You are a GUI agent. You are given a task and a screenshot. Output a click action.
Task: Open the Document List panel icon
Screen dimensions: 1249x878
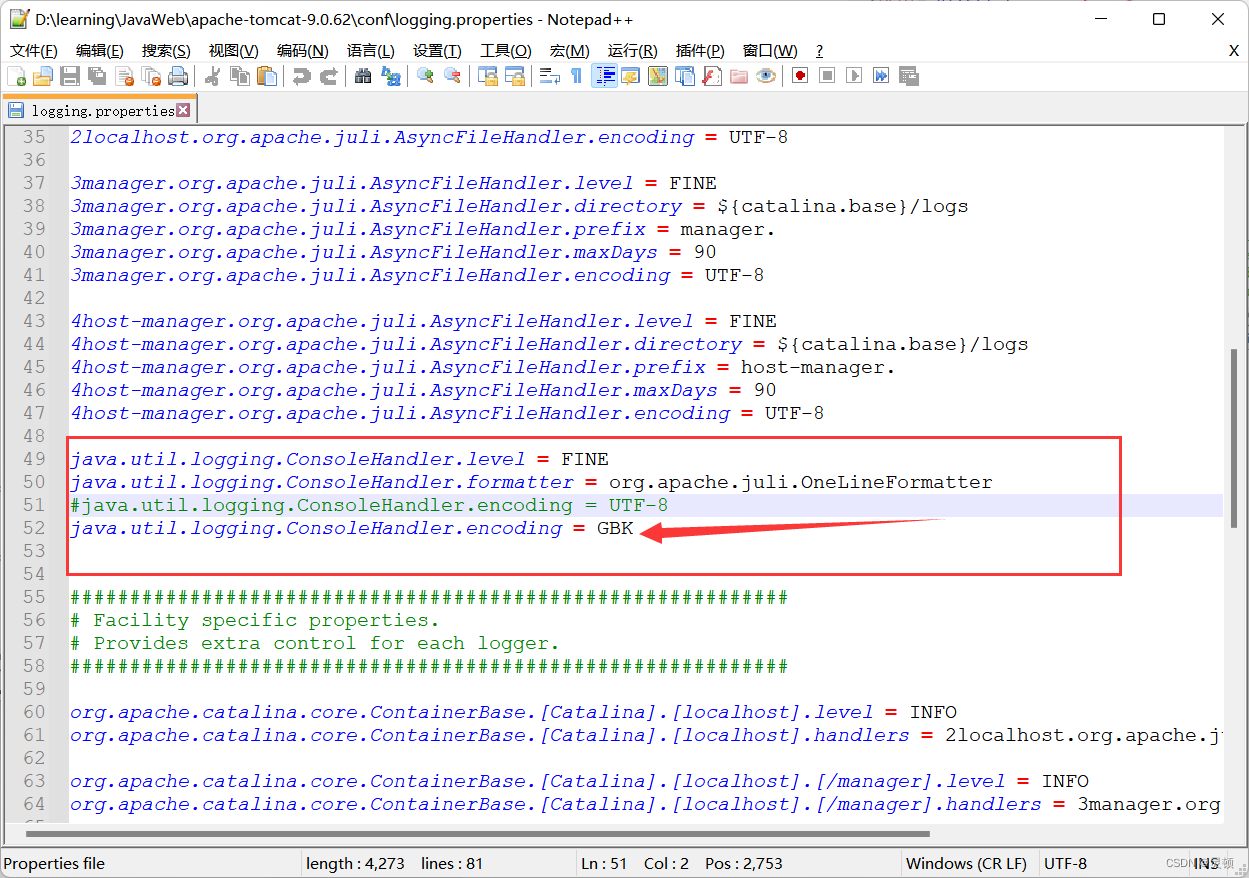tap(685, 76)
